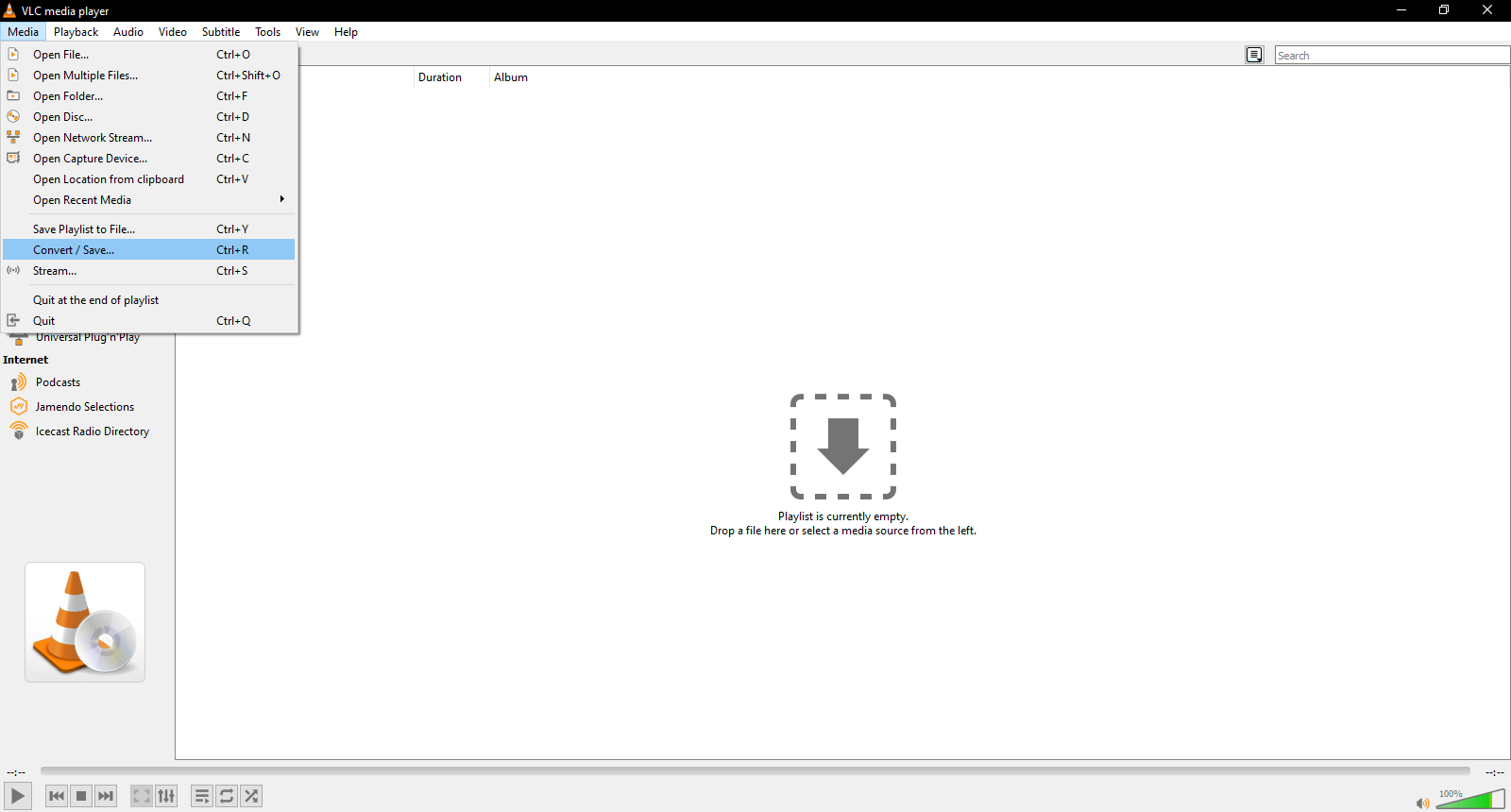
Task: Open File icon in Media menu
Action: tap(13, 54)
